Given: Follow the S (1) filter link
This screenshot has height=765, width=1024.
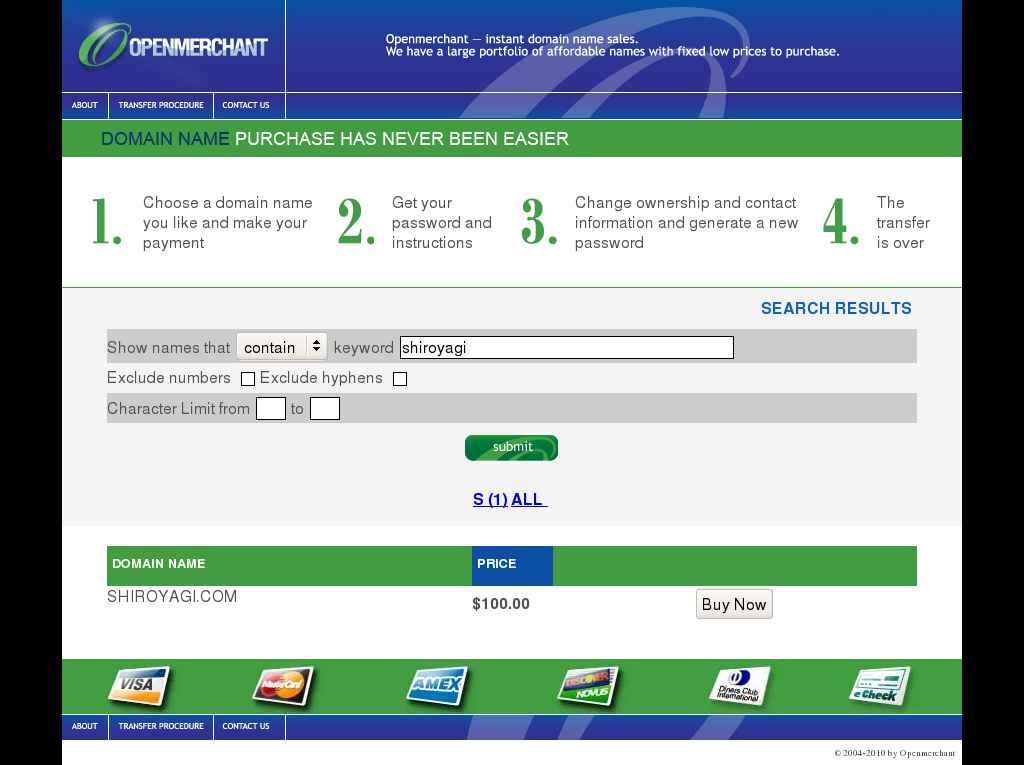Looking at the screenshot, I should [490, 499].
